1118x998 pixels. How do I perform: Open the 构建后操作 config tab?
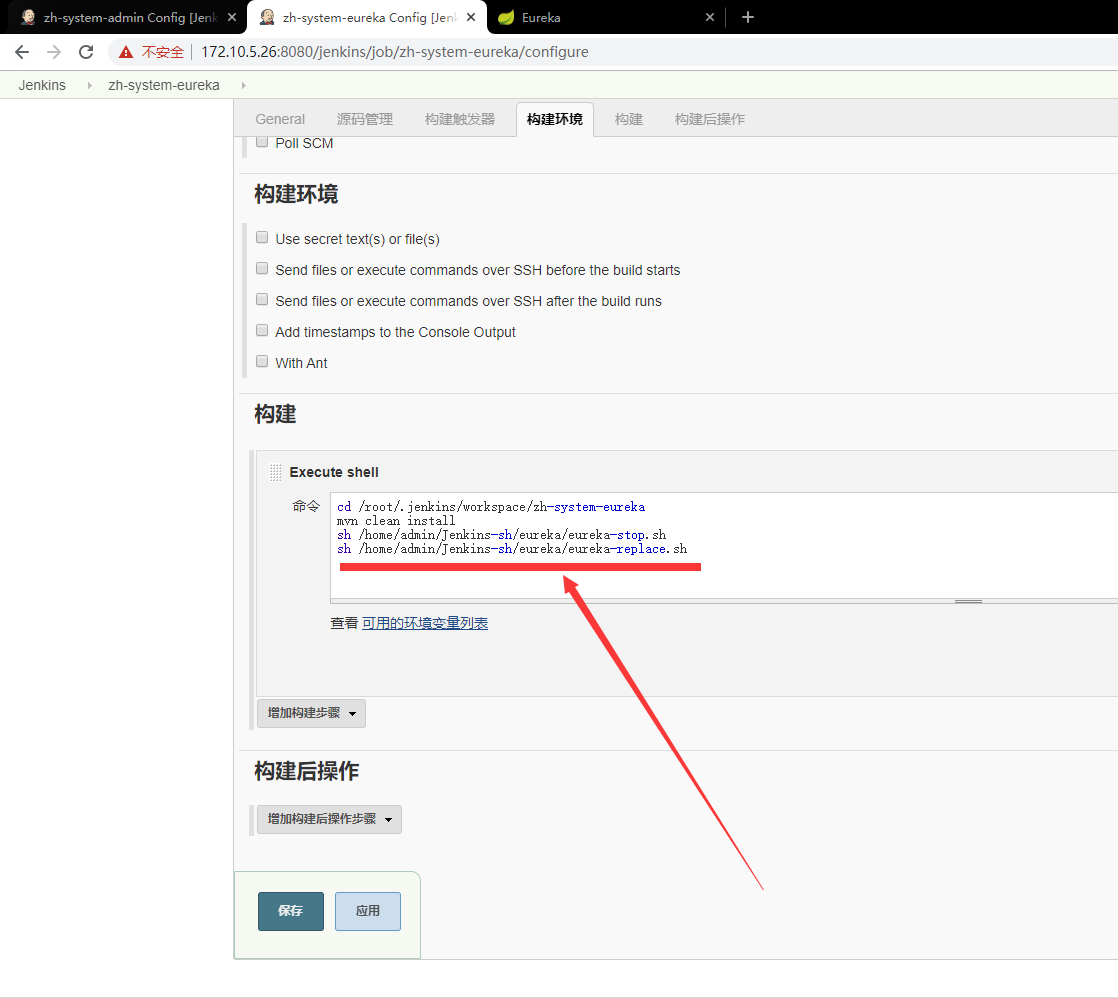709,119
